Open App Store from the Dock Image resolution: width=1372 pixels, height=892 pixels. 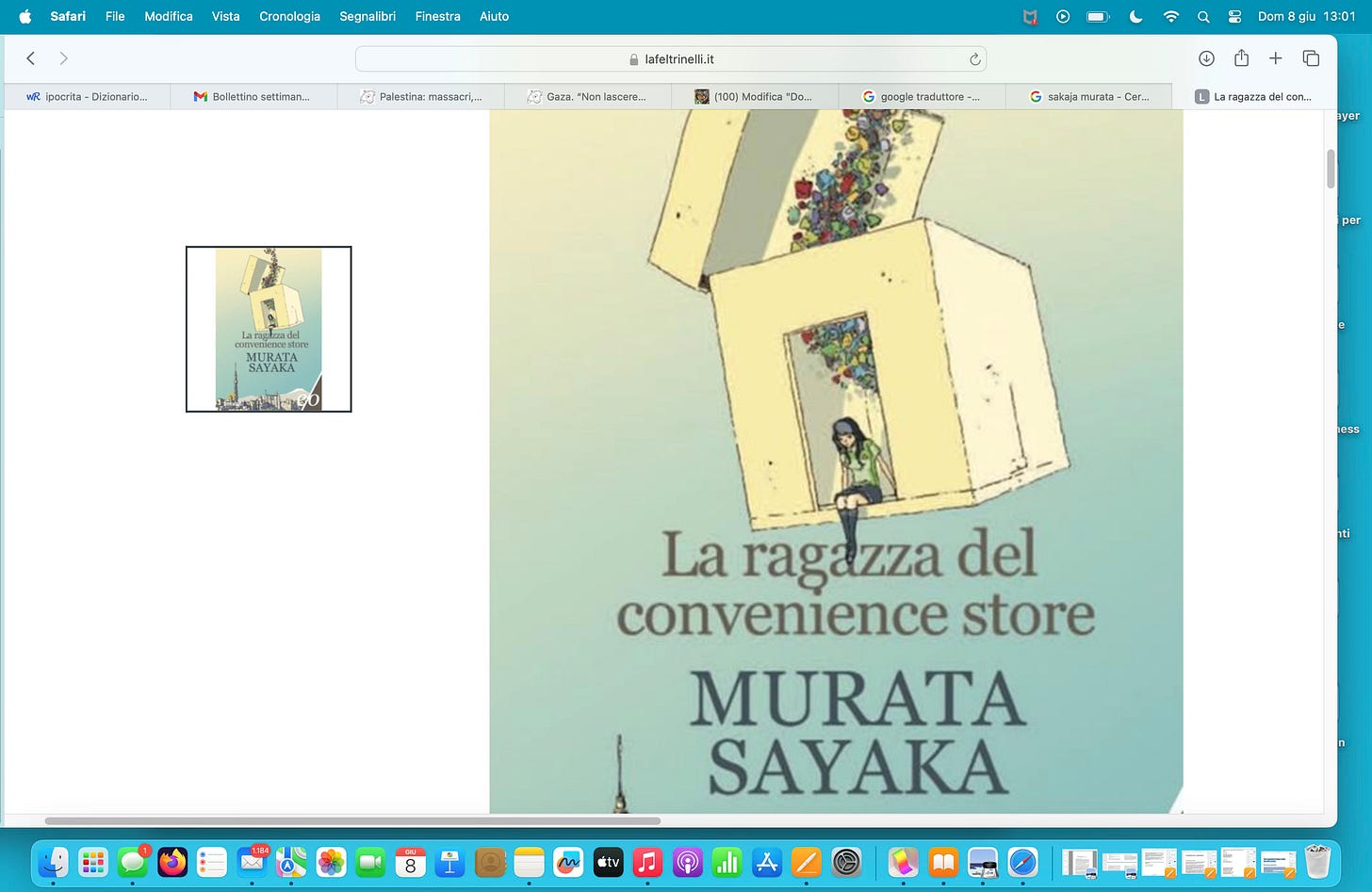(767, 861)
